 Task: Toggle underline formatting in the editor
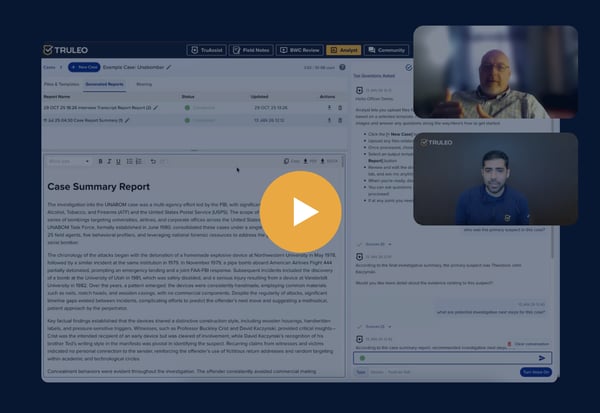click(x=118, y=162)
